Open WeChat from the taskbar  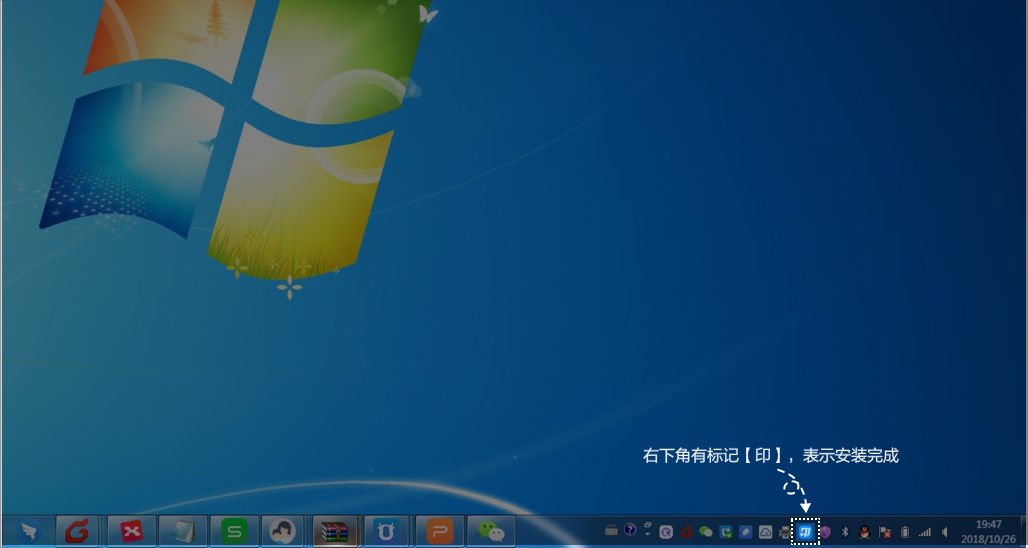491,531
